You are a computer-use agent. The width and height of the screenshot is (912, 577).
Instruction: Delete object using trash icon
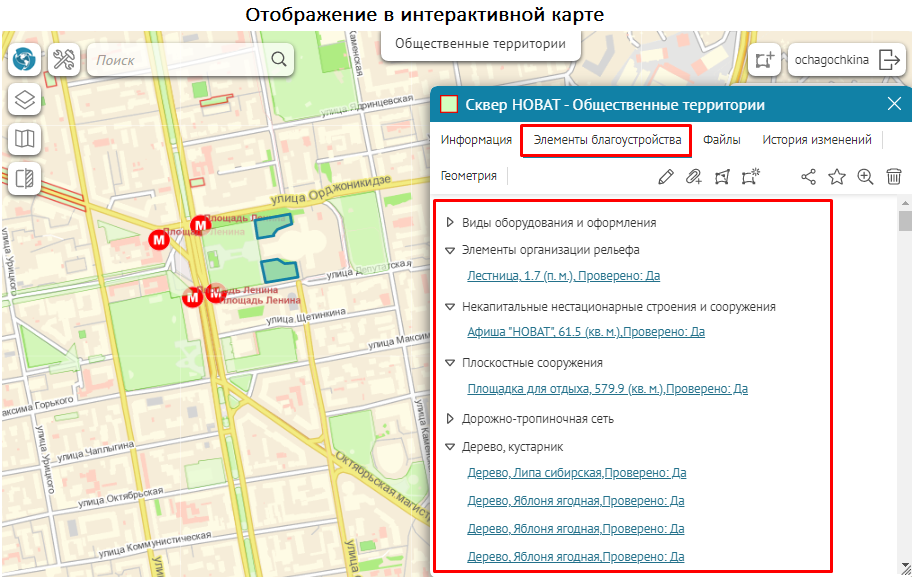pos(894,177)
